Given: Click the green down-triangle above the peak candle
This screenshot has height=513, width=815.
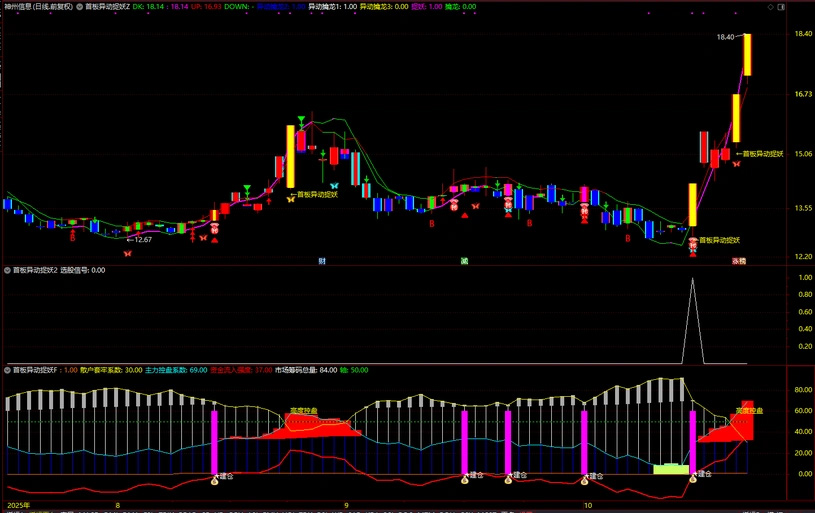Looking at the screenshot, I should click(x=301, y=121).
